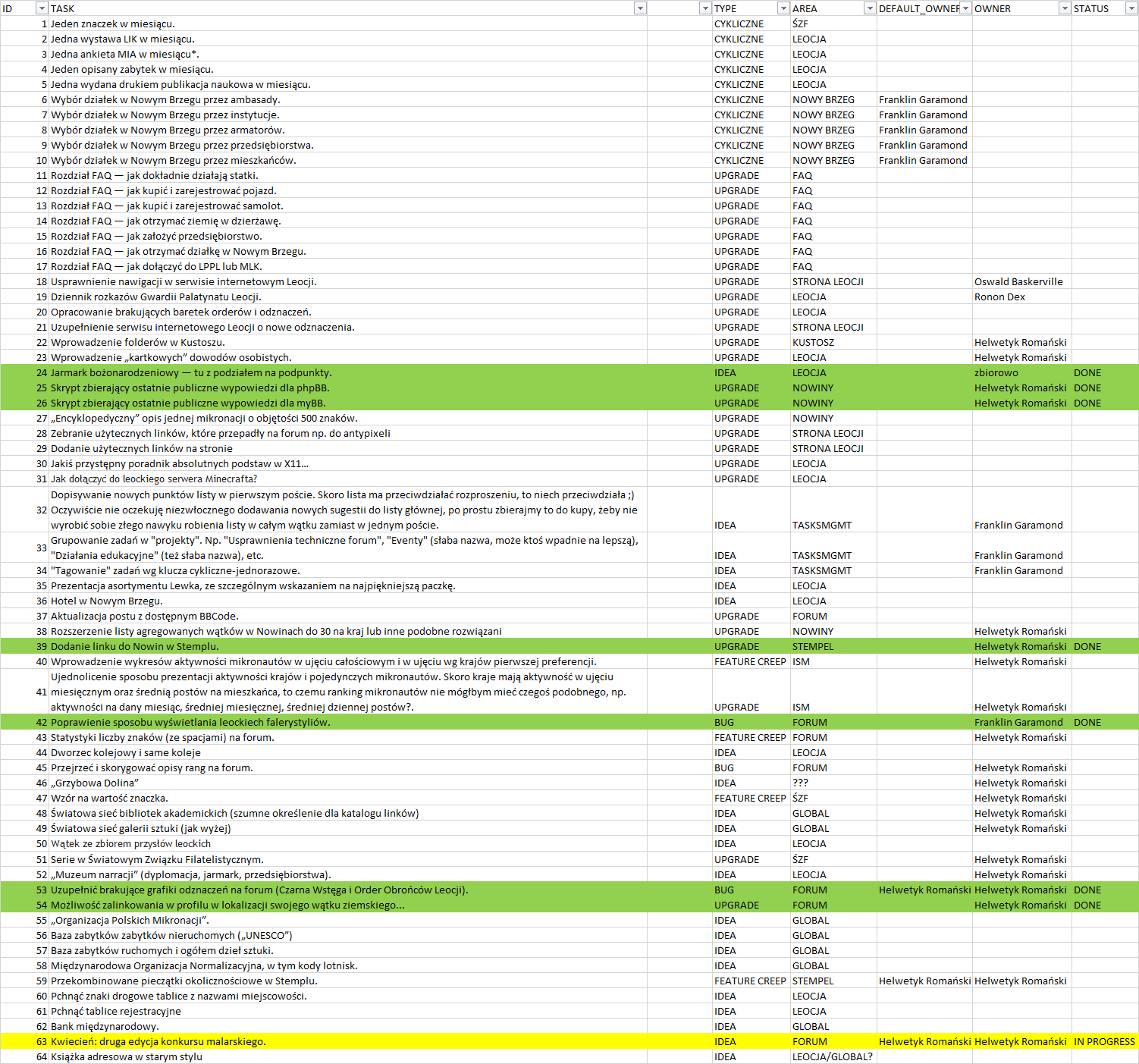Click owner cell "Oswald Baskerville"
The width and height of the screenshot is (1139, 1064).
(x=1018, y=281)
